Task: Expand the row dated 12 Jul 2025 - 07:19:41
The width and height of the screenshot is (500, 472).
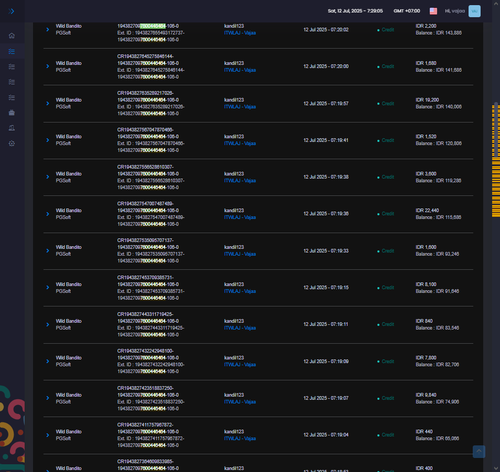Action: (x=48, y=140)
